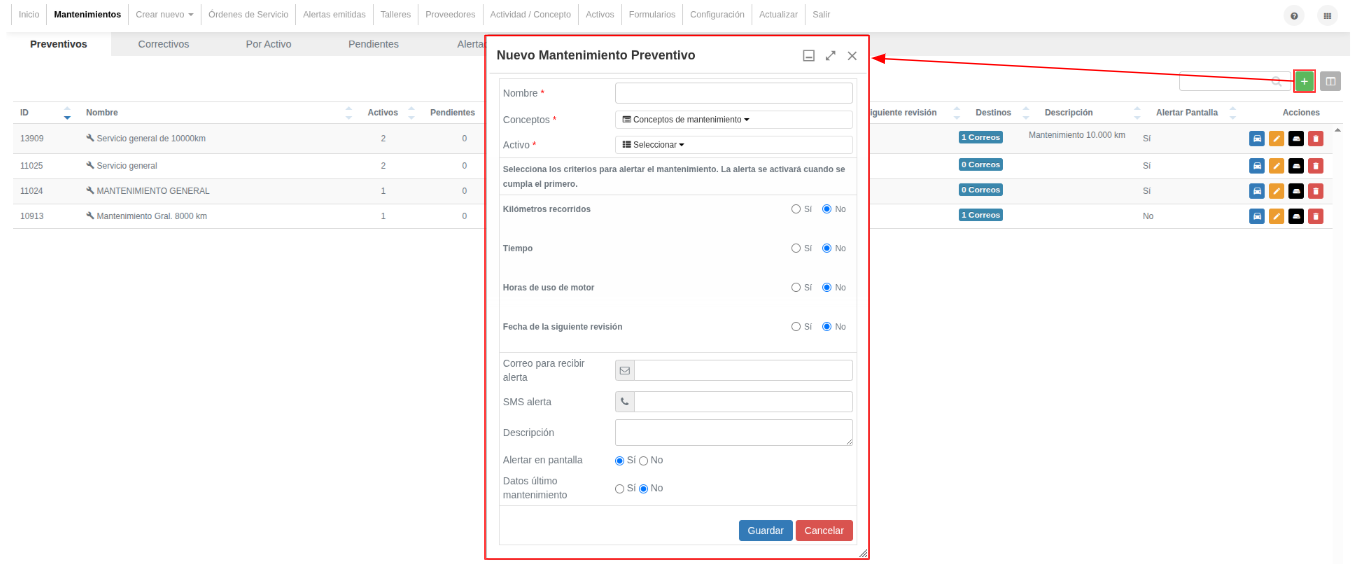Click the 1 Correos badge for row 13909
The height and width of the screenshot is (564, 1351).
click(980, 137)
